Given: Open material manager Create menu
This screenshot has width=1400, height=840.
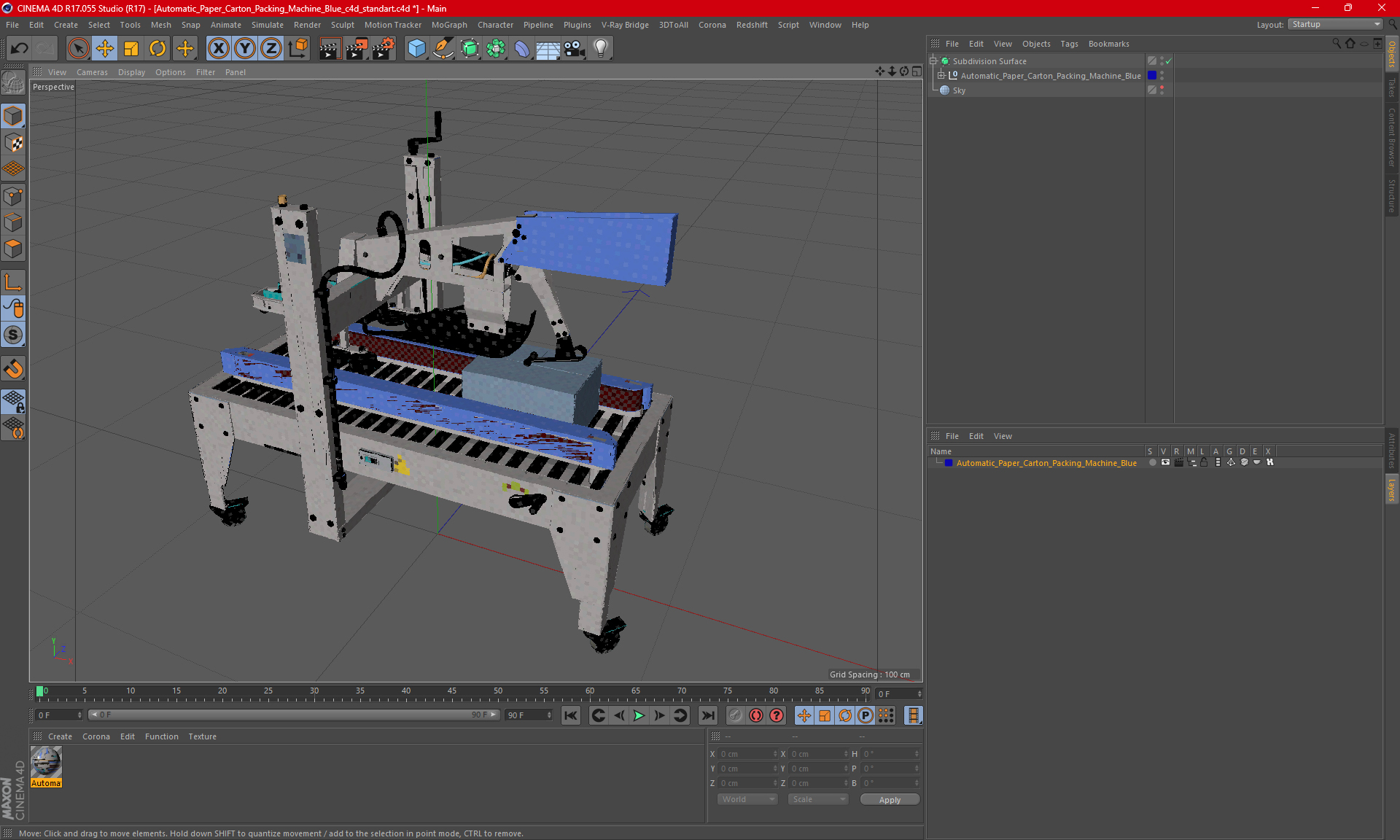Looking at the screenshot, I should [60, 736].
